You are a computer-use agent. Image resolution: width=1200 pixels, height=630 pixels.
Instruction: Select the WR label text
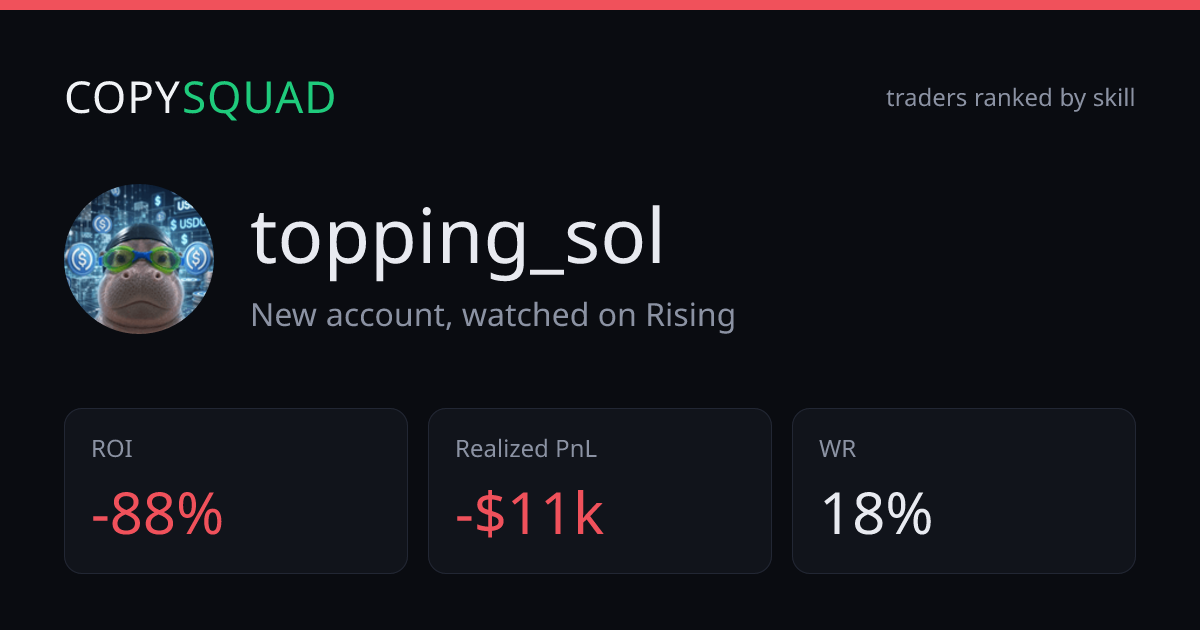click(x=837, y=449)
